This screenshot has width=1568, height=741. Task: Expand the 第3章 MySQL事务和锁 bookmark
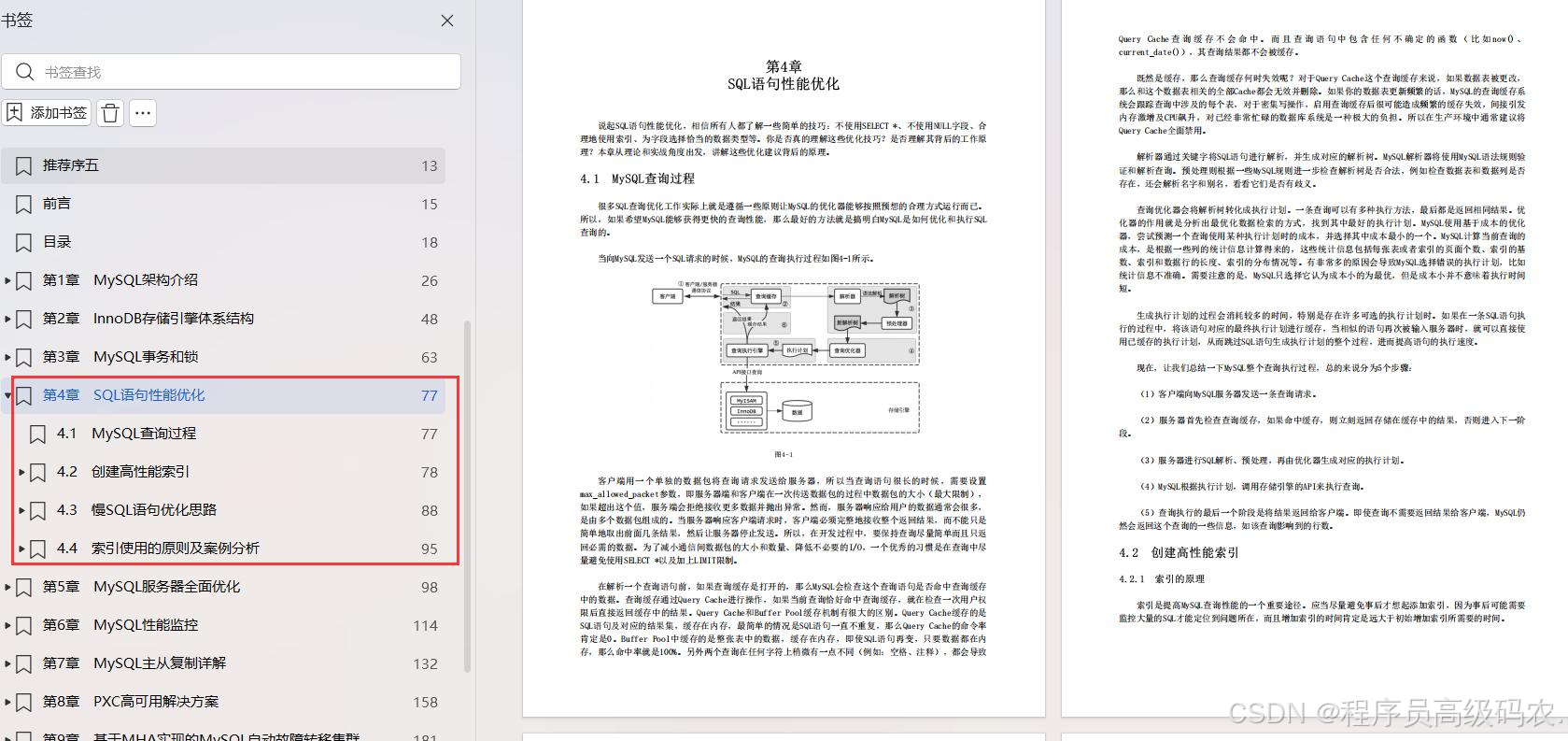pyautogui.click(x=7, y=357)
